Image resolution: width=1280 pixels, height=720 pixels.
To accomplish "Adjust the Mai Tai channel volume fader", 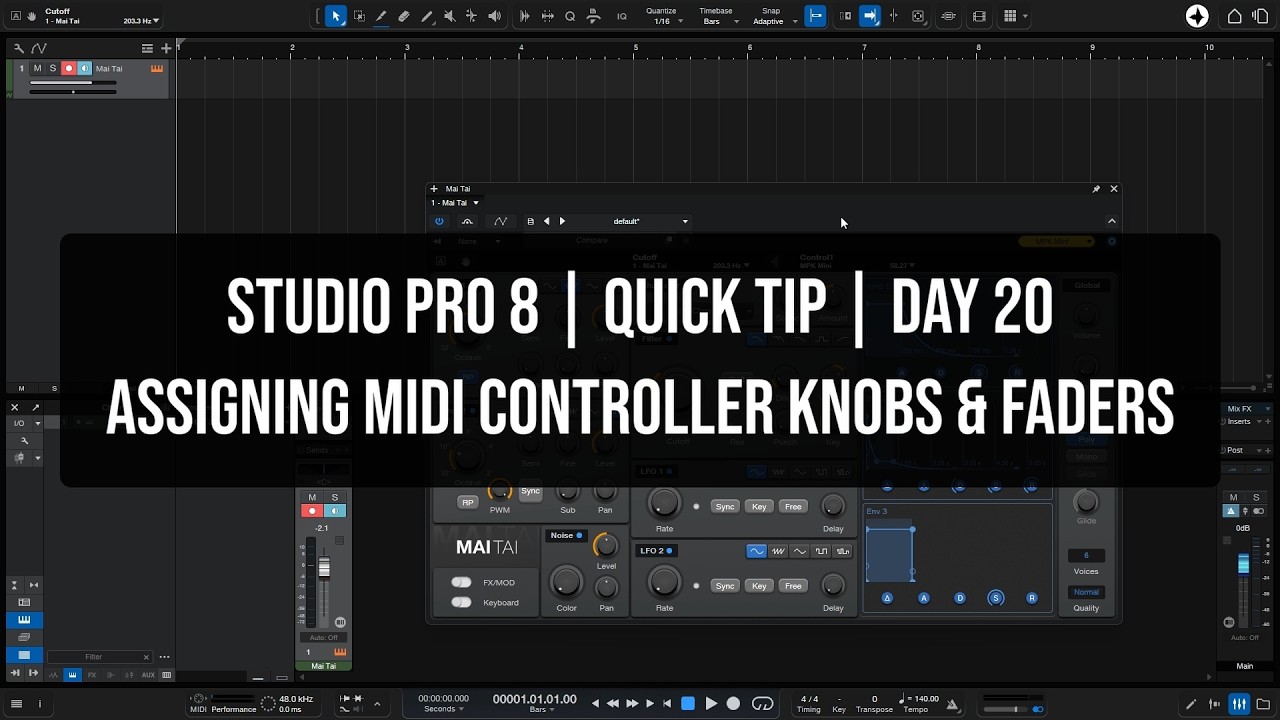I will coord(324,568).
